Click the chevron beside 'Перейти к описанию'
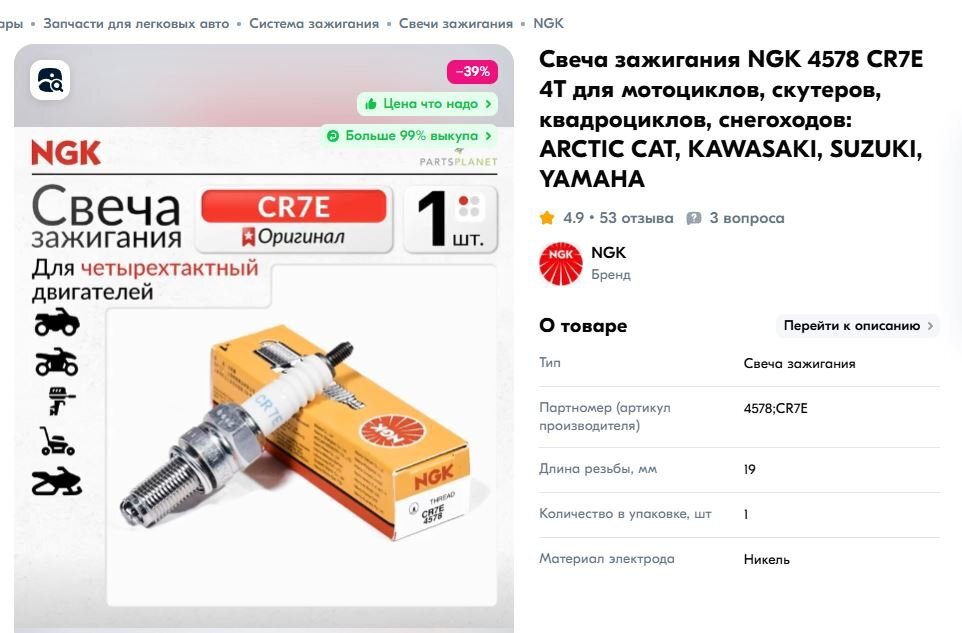This screenshot has height=633, width=962. [x=930, y=326]
